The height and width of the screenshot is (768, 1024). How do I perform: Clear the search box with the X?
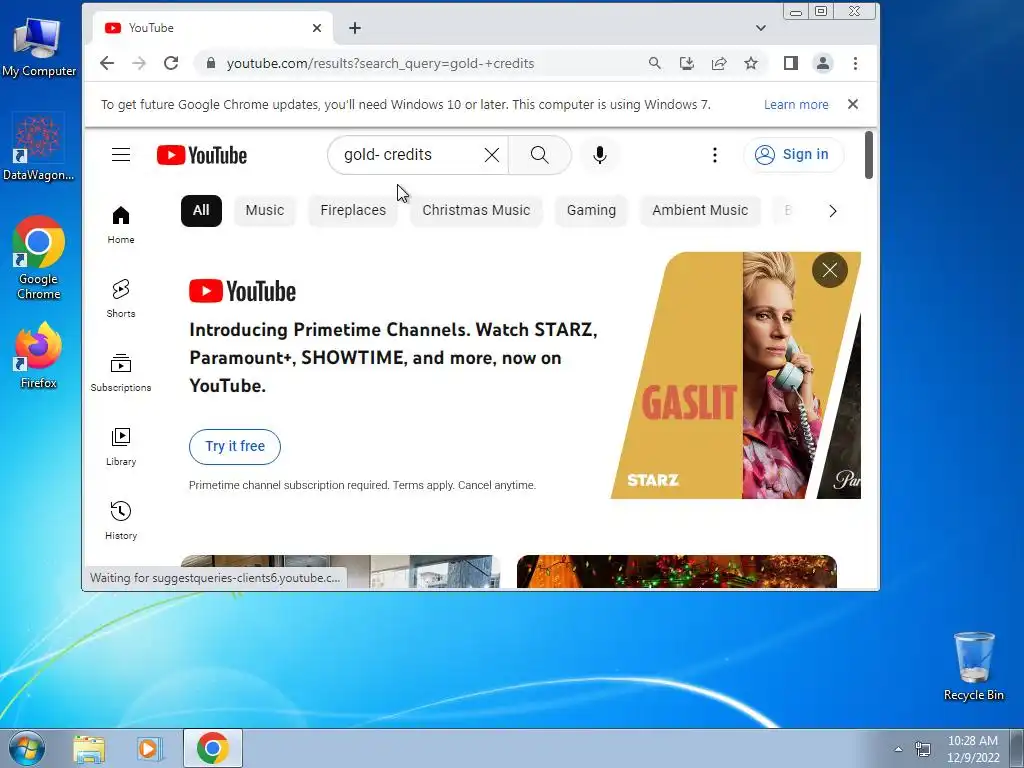coord(492,155)
